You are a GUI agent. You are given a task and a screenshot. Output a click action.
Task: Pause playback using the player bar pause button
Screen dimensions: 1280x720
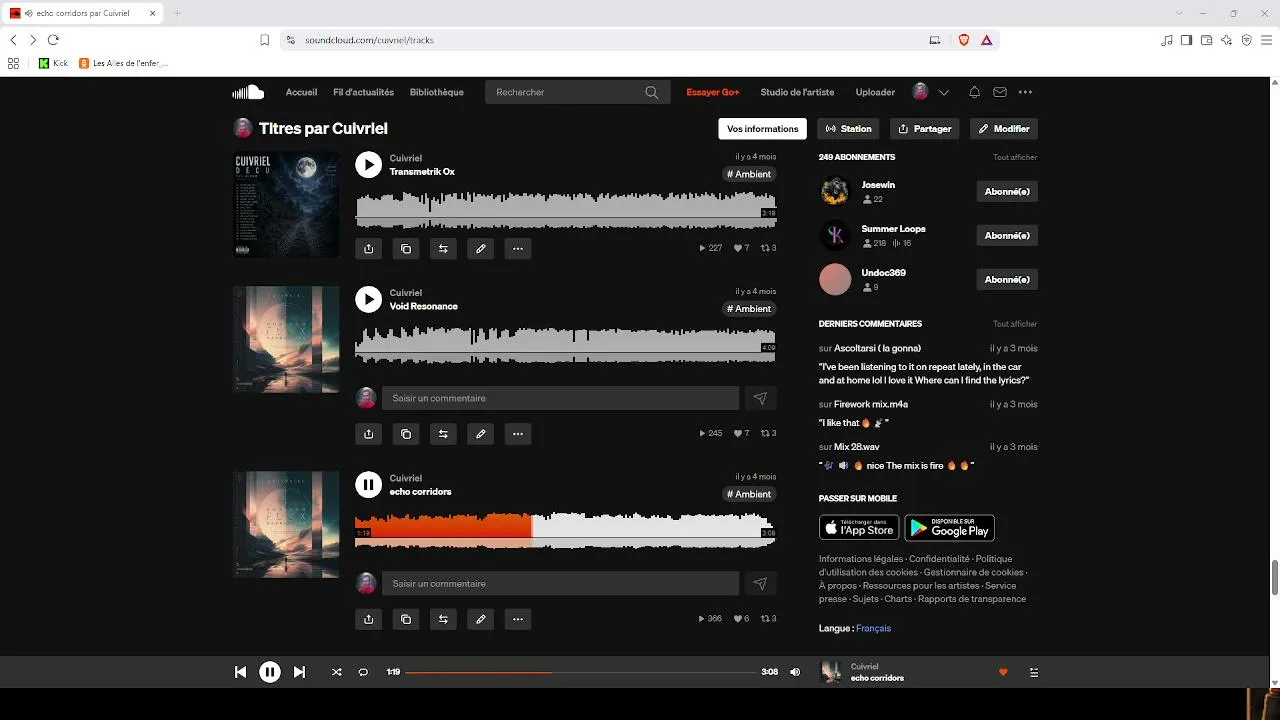(x=270, y=672)
